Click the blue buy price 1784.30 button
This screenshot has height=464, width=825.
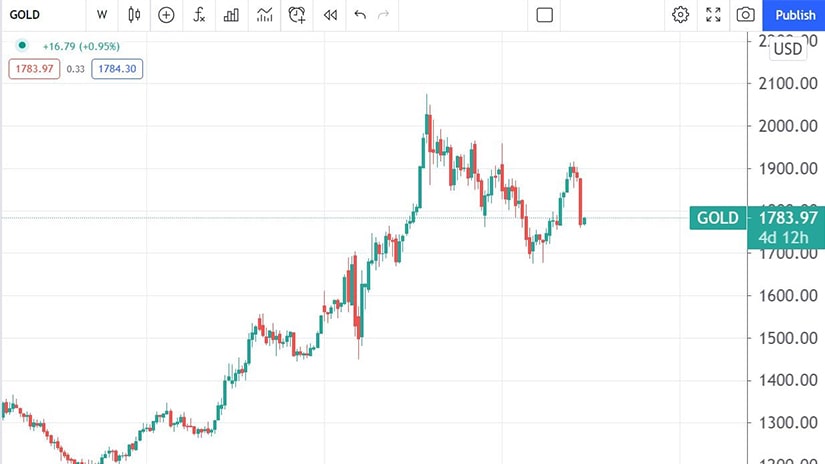pos(117,69)
